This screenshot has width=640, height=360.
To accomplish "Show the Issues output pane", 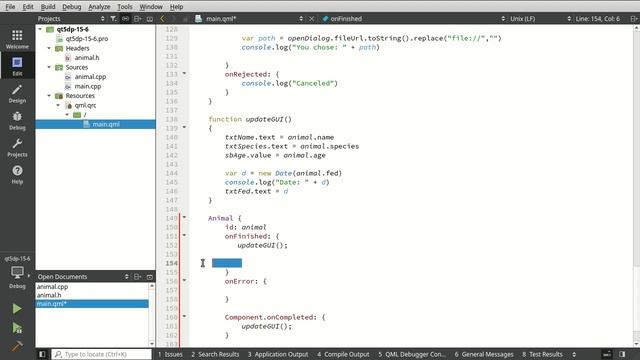I will point(170,354).
